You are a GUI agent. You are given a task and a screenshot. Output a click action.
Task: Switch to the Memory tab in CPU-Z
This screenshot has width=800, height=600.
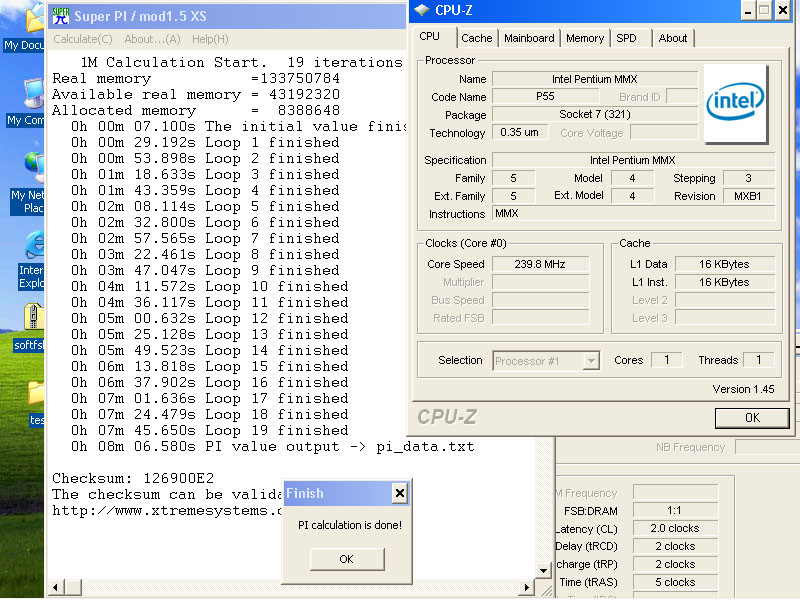(585, 38)
